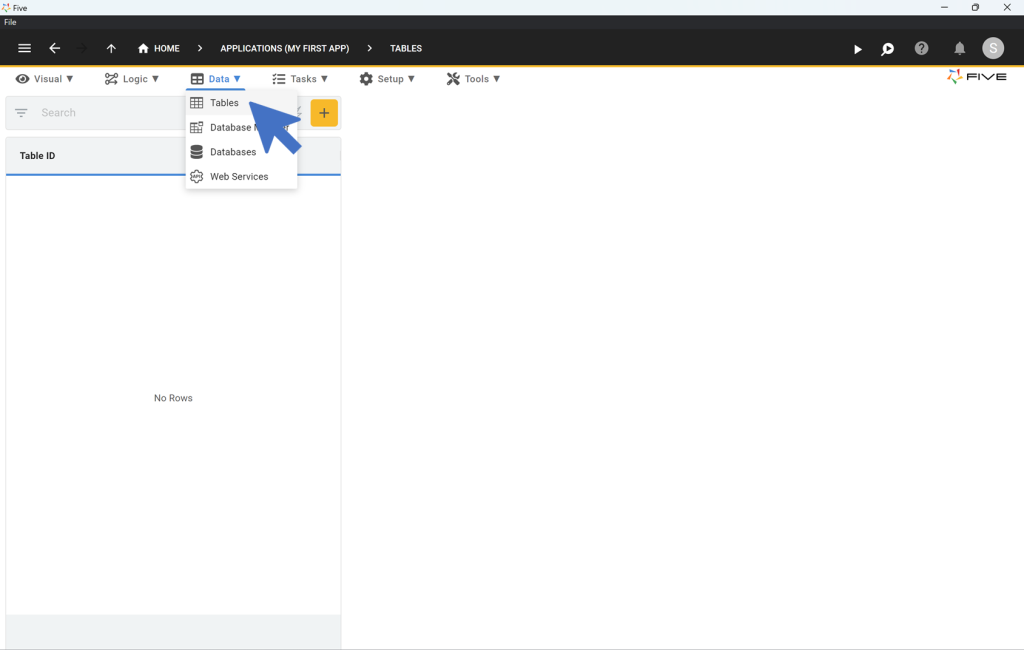Open the Visual dropdown menu
The height and width of the screenshot is (650, 1024).
pyautogui.click(x=44, y=78)
